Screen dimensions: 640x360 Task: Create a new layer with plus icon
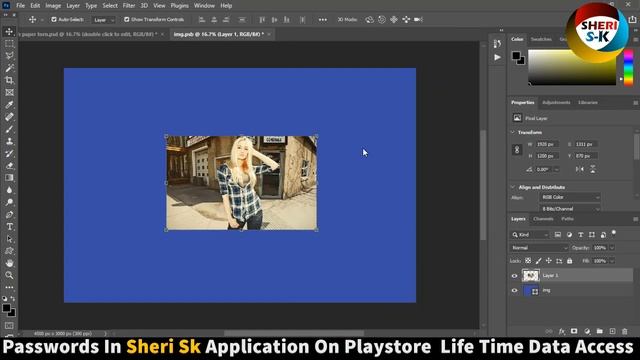[x=612, y=331]
